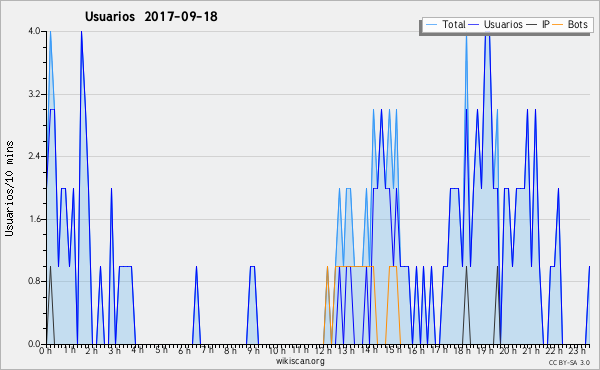
Task: Click the '8 h' x-axis label
Action: [x=230, y=351]
